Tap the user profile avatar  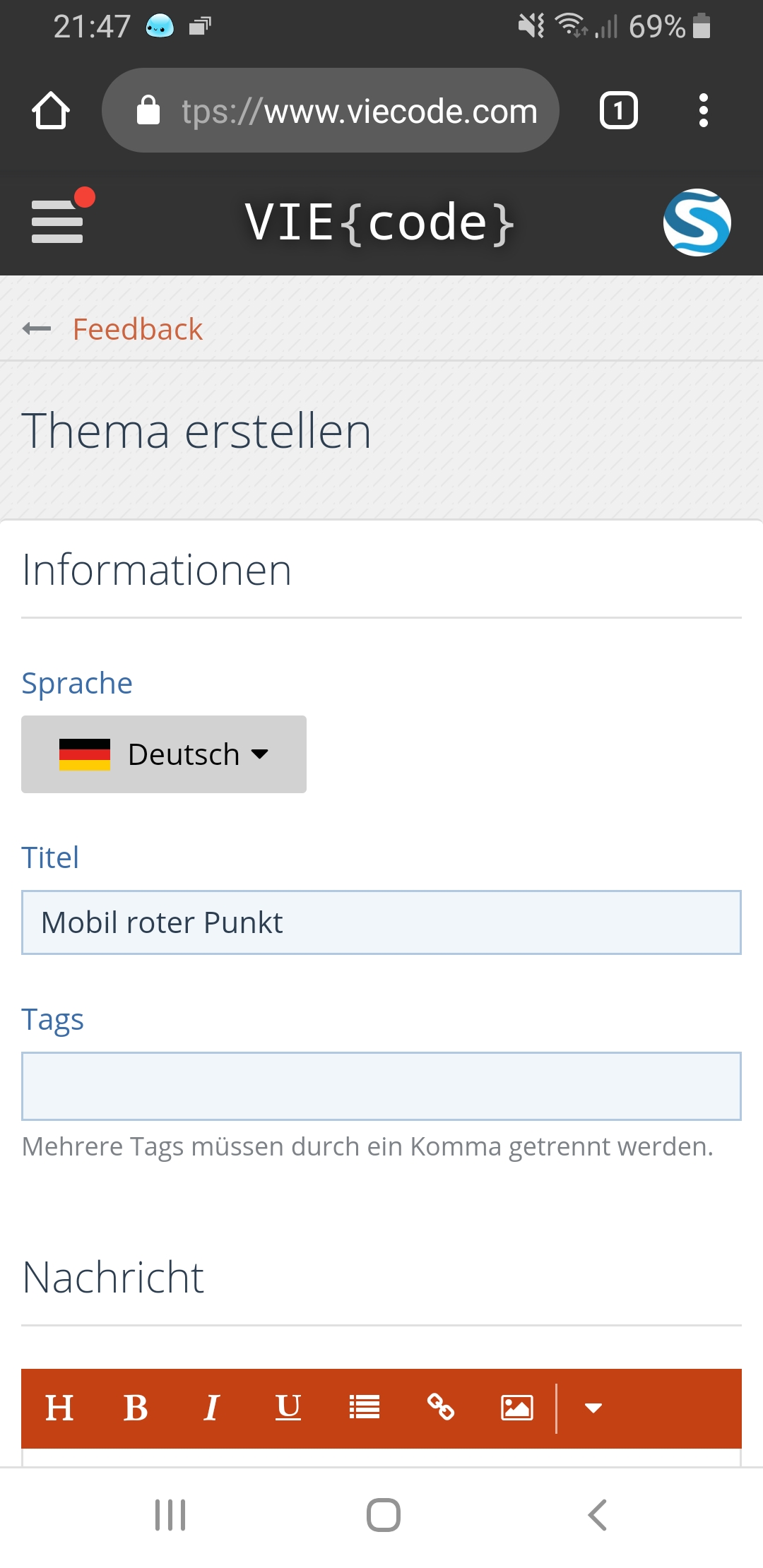coord(697,222)
